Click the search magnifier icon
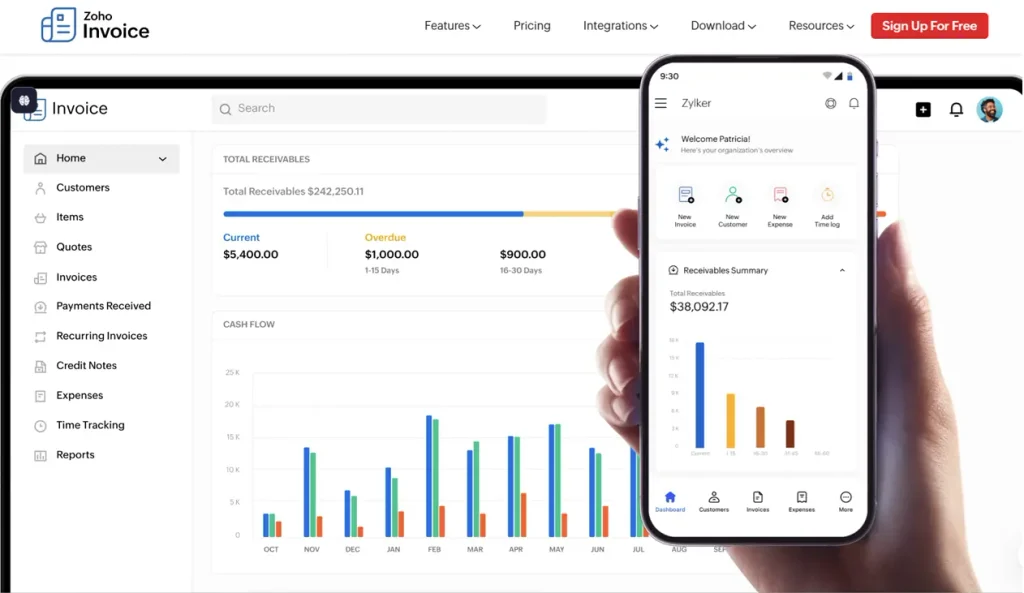This screenshot has height=593, width=1024. coord(225,109)
